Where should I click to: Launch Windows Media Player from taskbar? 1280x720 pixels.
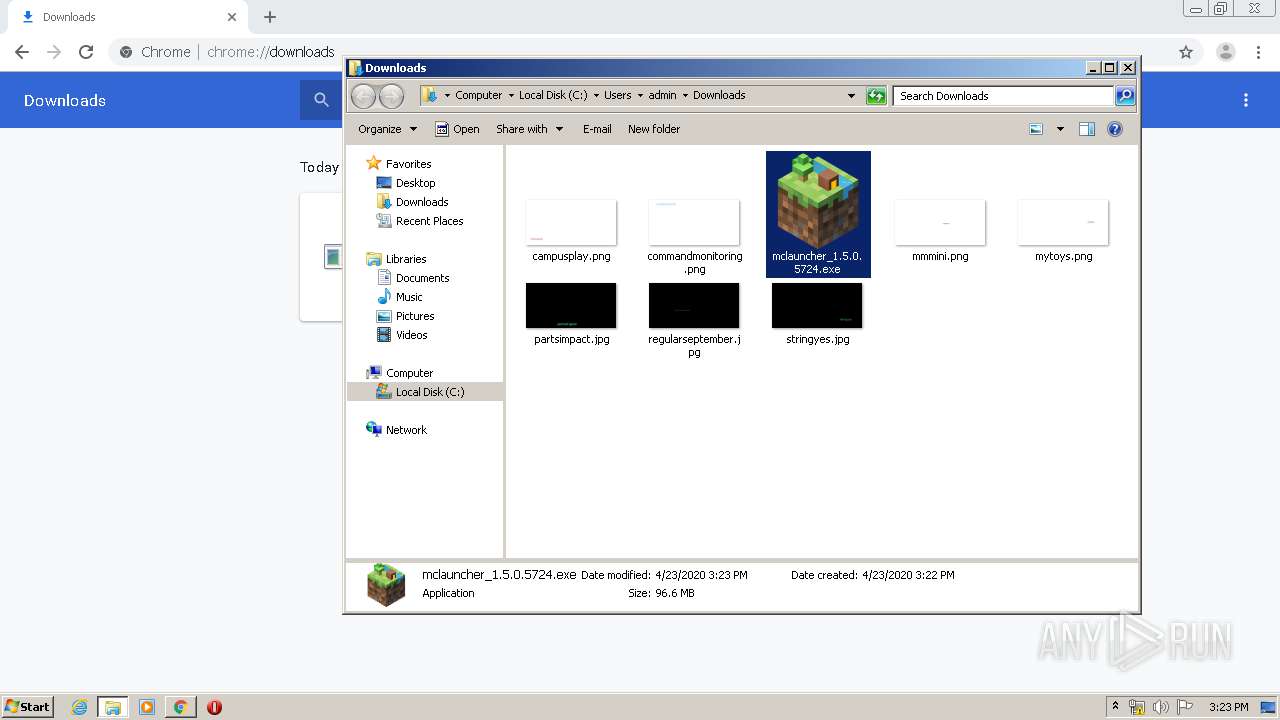[147, 707]
